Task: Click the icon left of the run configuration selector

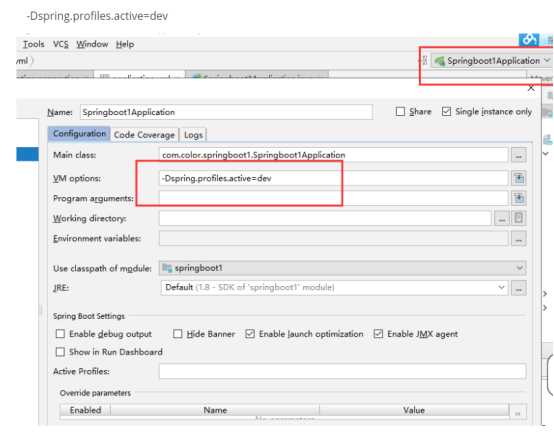Action: [425, 61]
